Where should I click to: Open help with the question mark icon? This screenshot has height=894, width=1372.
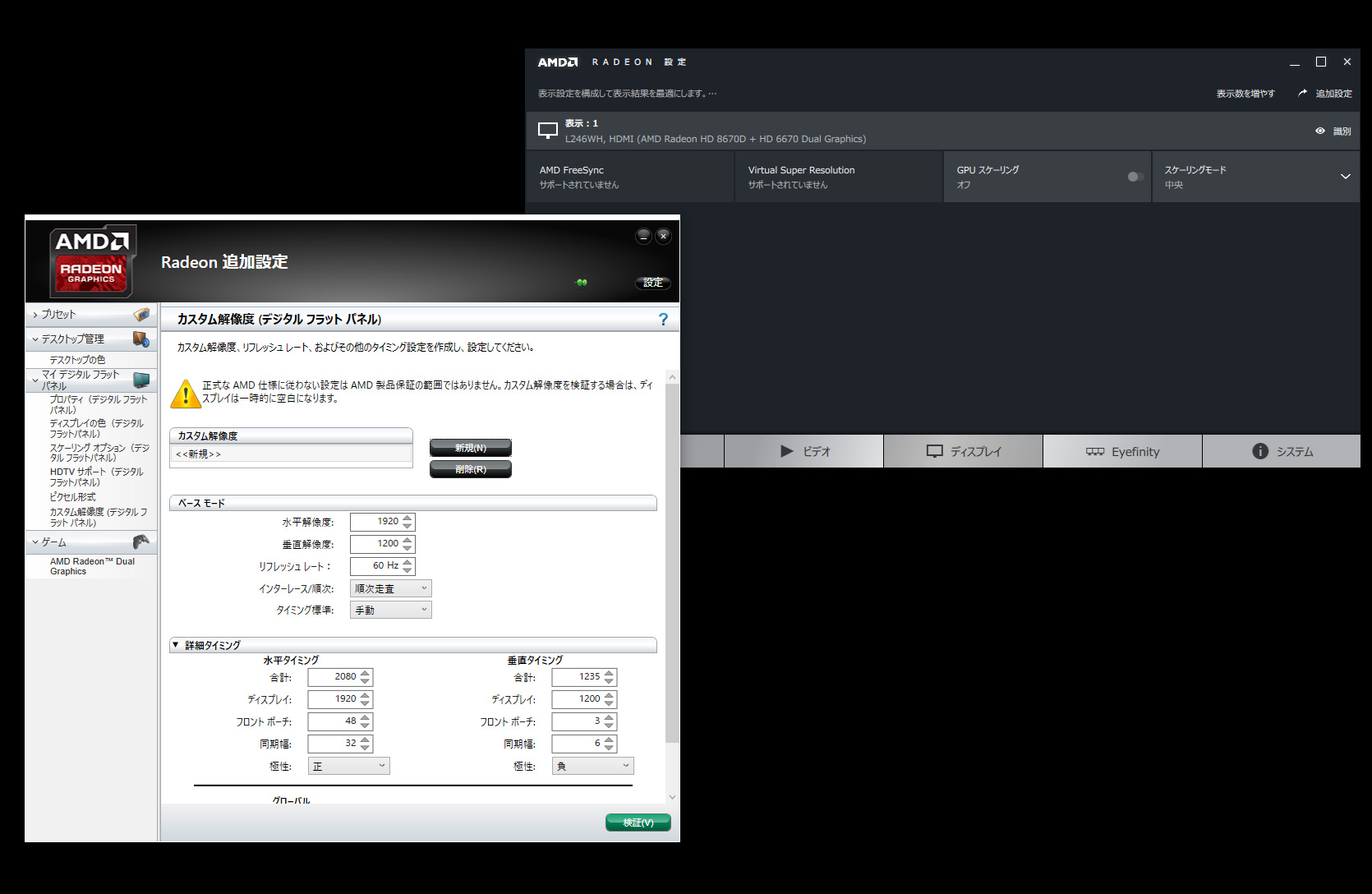(x=664, y=320)
